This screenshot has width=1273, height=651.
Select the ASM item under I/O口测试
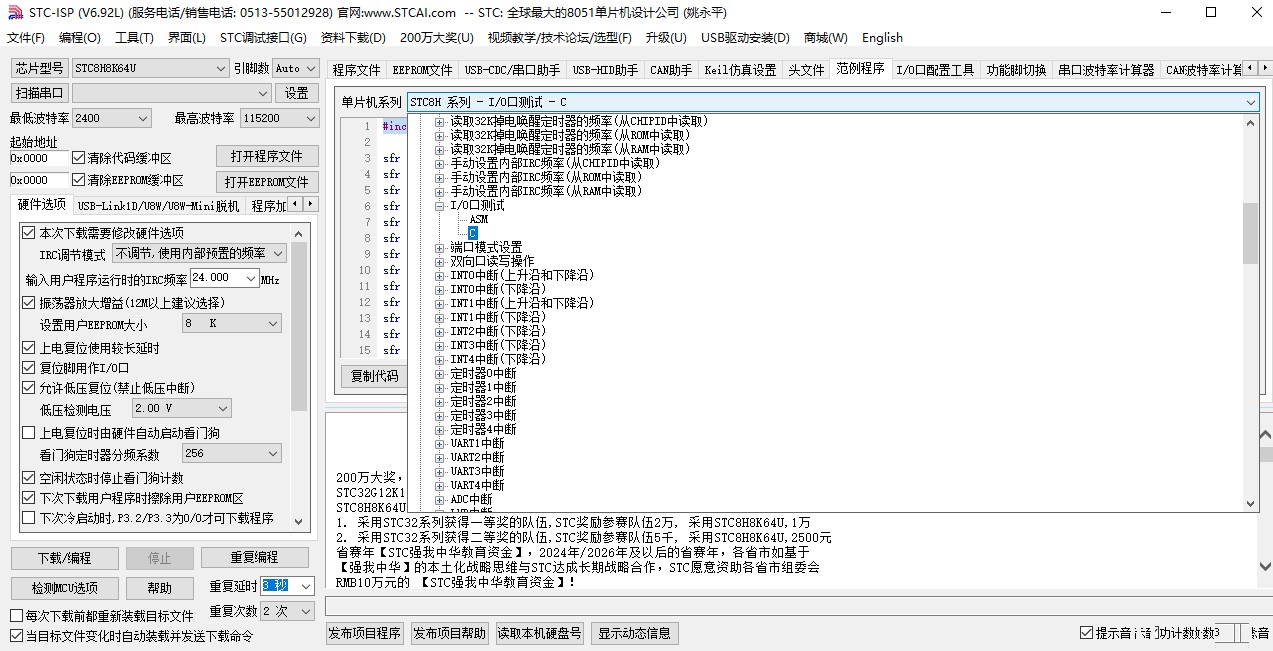point(478,219)
